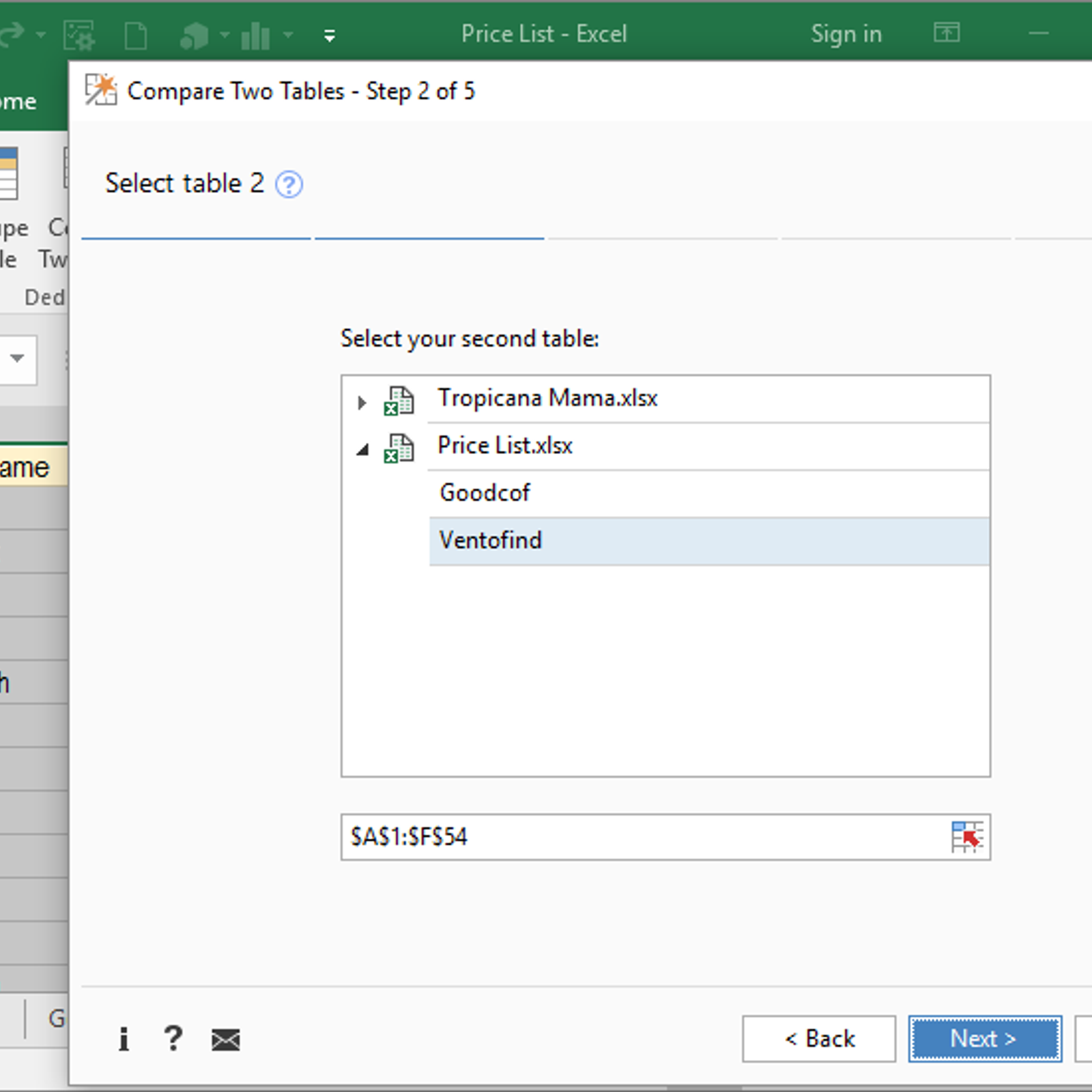Open the info icon at the dialog bottom
This screenshot has width=1092, height=1092.
[124, 1039]
